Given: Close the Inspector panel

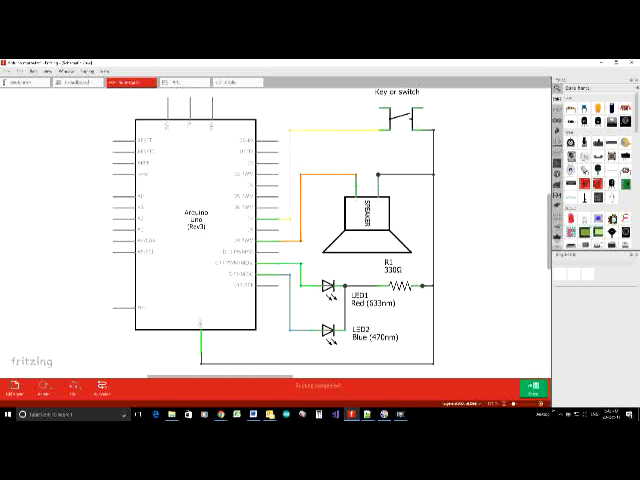Looking at the screenshot, I should point(636,255).
